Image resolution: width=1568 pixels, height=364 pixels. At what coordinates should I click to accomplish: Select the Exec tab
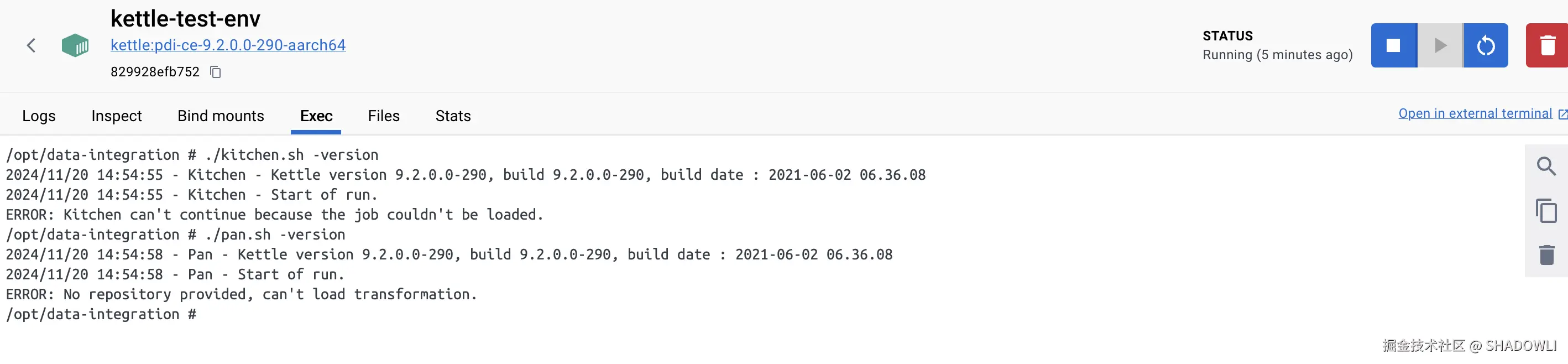(x=316, y=116)
